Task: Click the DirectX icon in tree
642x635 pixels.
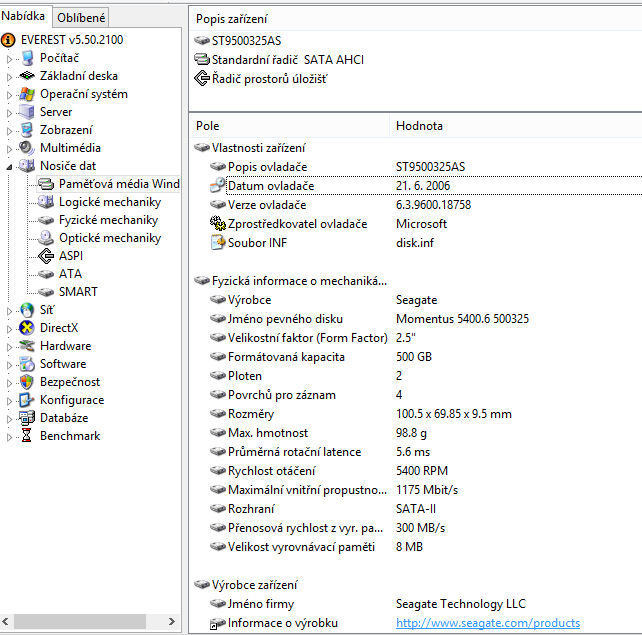Action: 27,328
